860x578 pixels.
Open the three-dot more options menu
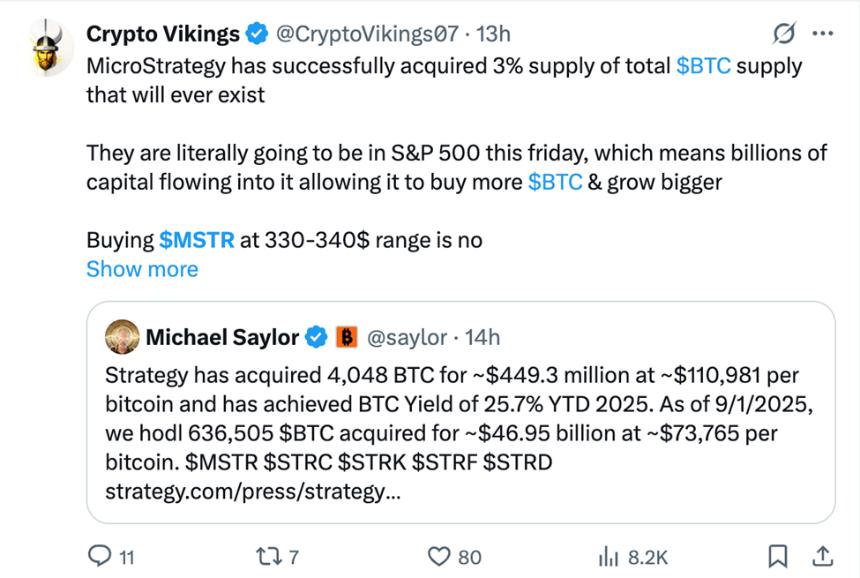pos(822,34)
